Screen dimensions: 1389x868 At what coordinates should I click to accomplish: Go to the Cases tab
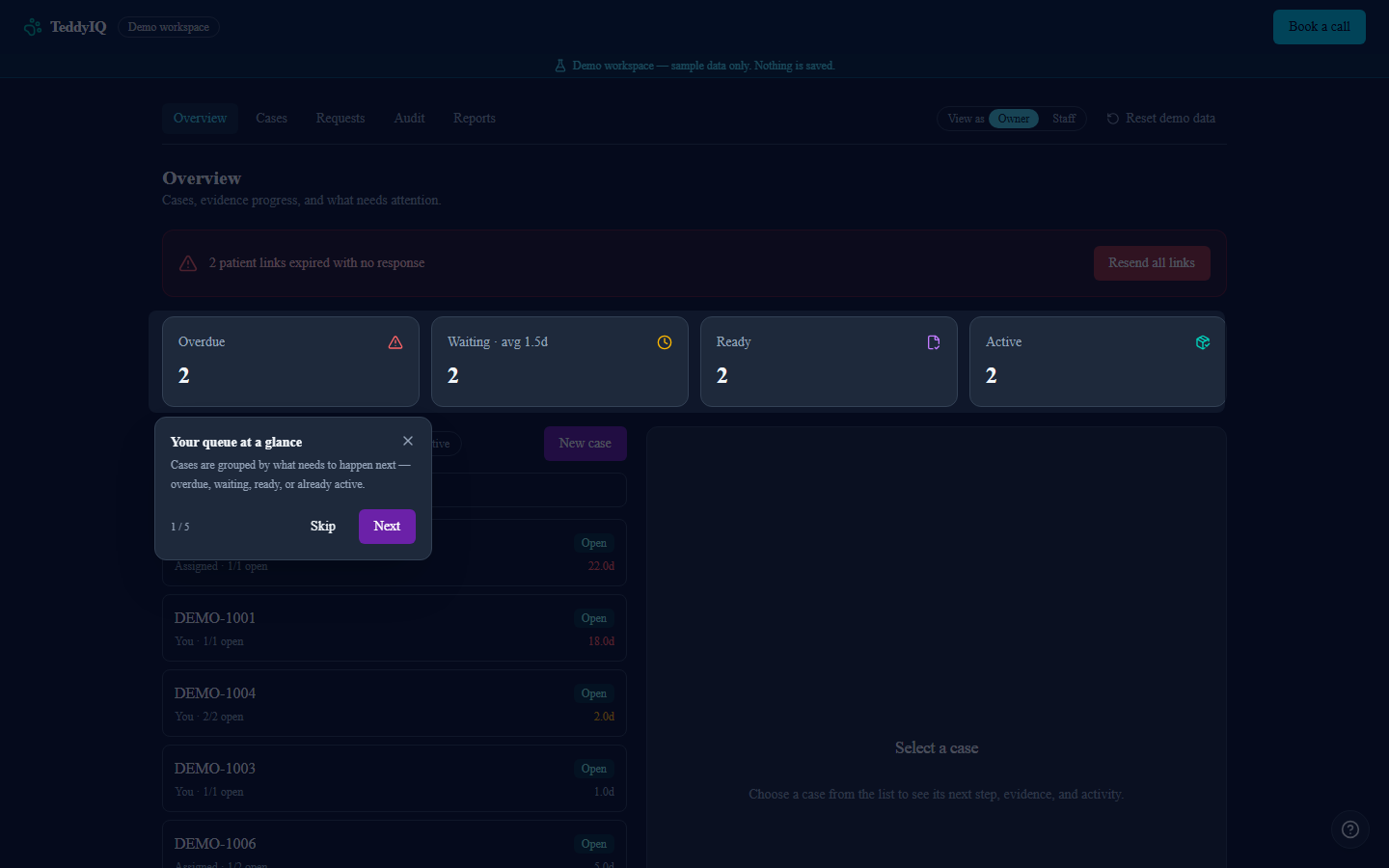point(272,119)
